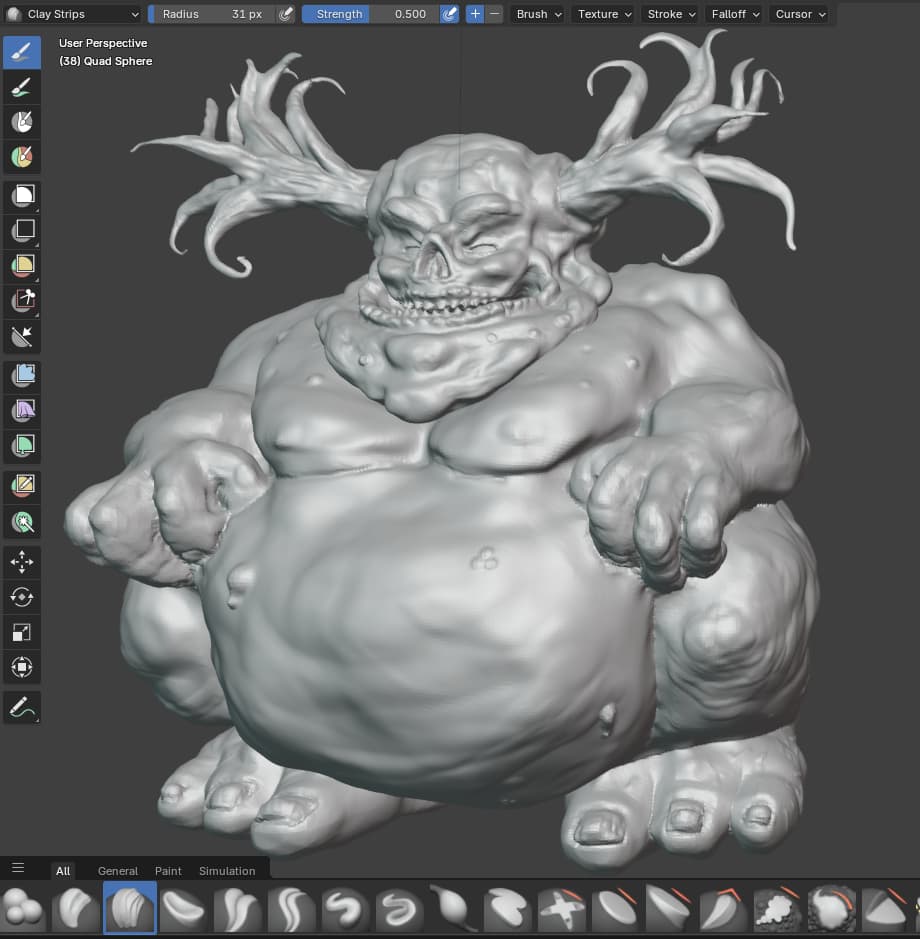Switch to the General brushes tab
Image resolution: width=920 pixels, height=939 pixels.
pos(118,871)
